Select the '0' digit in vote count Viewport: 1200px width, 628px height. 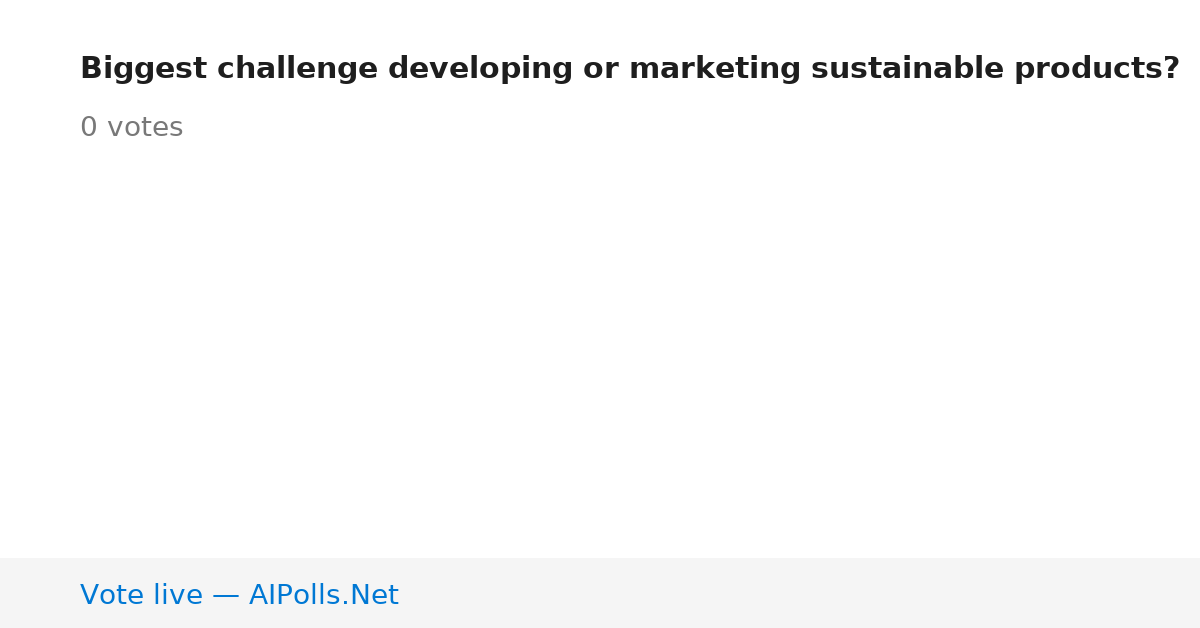pyautogui.click(x=89, y=128)
